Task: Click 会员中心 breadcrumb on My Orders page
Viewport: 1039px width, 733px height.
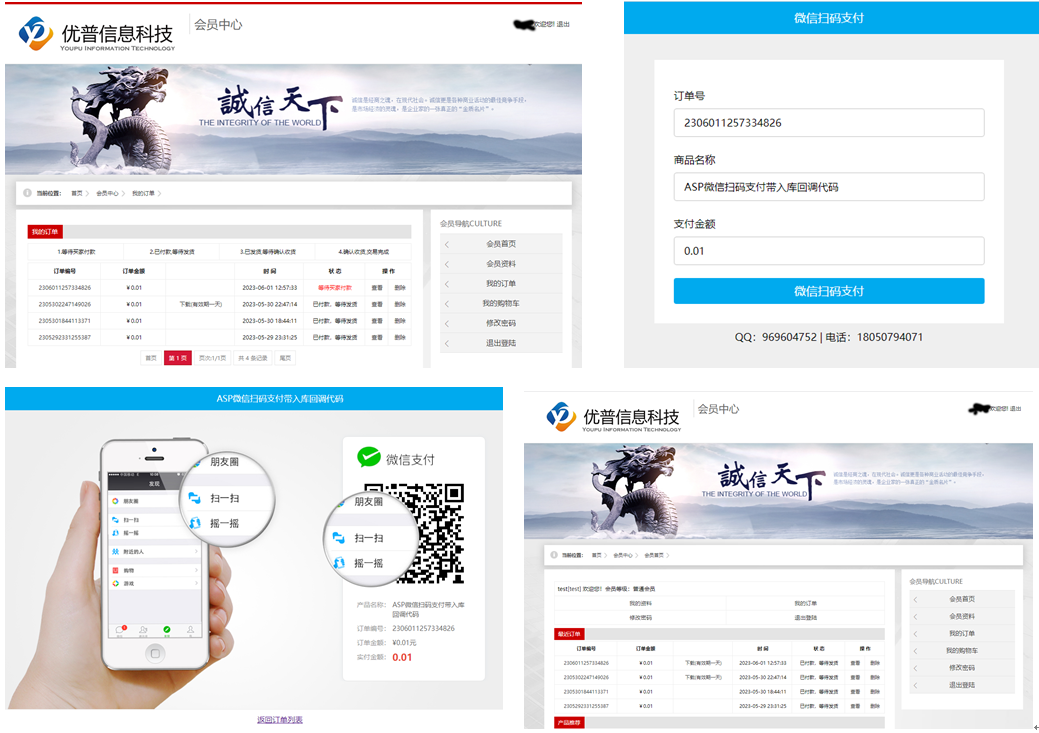Action: click(x=107, y=194)
